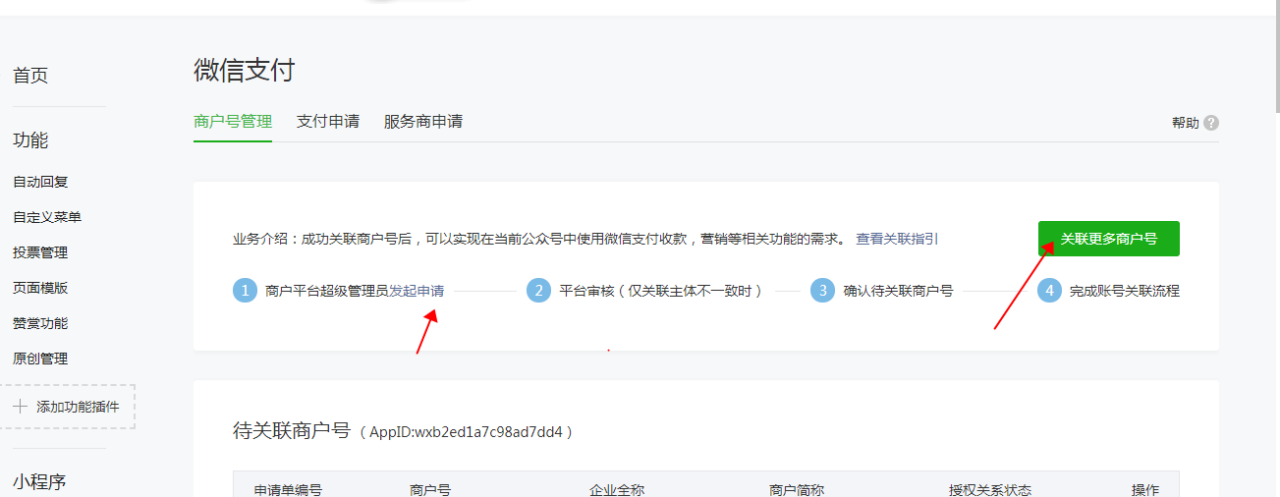The height and width of the screenshot is (497, 1280).
Task: Click the AppID:wxb2ed1a7c98ad7dd4 text
Action: [468, 432]
